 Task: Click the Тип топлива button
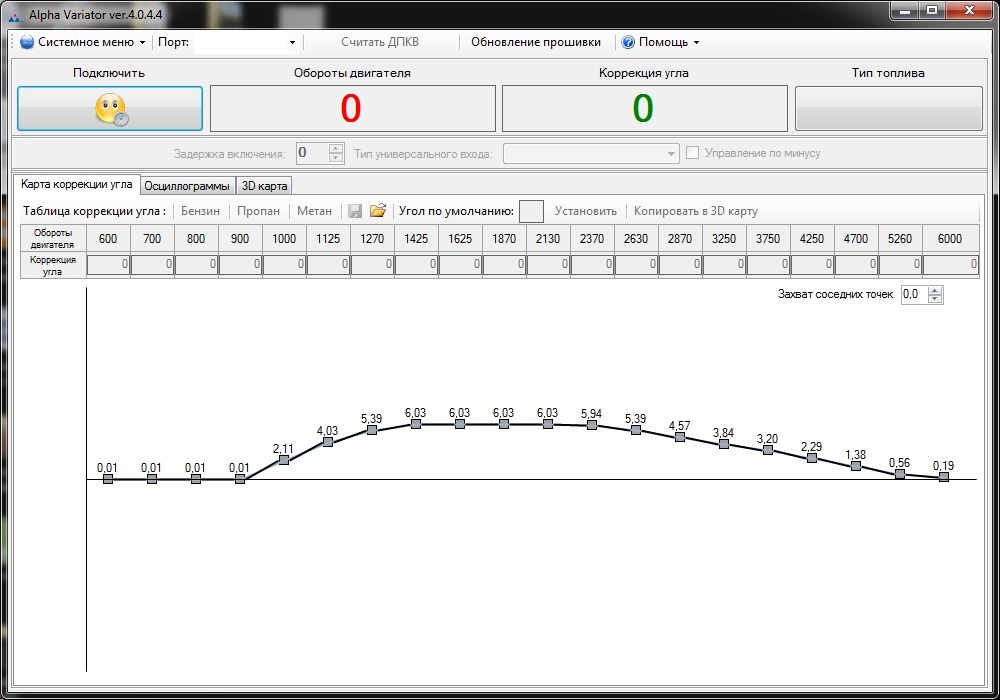[888, 108]
